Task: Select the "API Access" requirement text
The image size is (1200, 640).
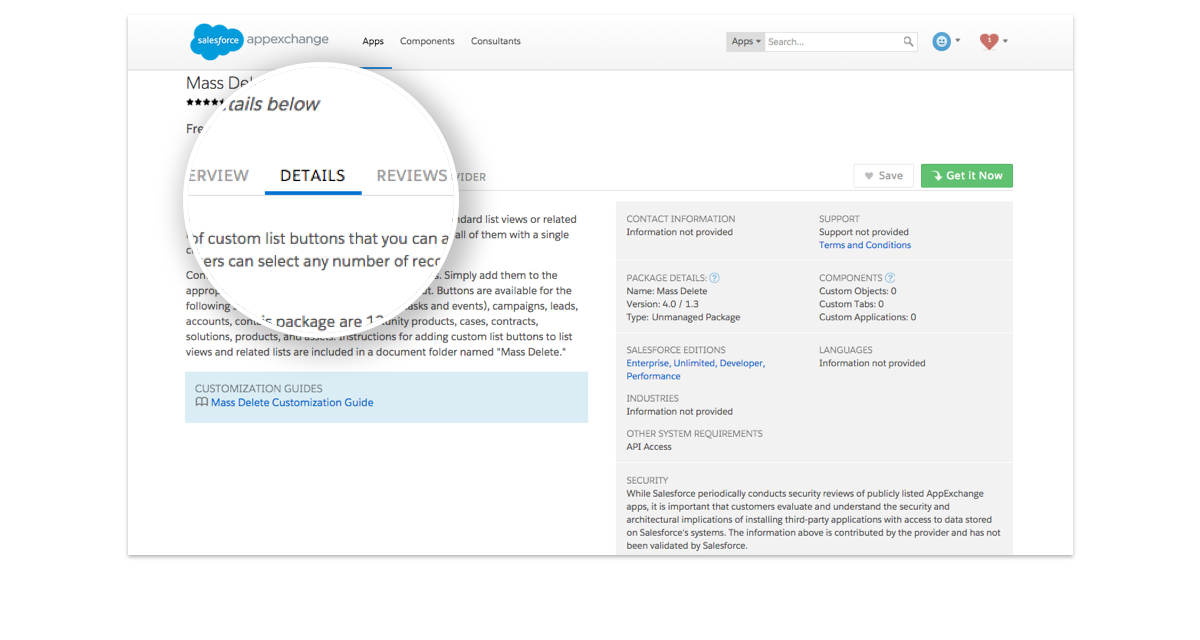Action: tap(650, 447)
